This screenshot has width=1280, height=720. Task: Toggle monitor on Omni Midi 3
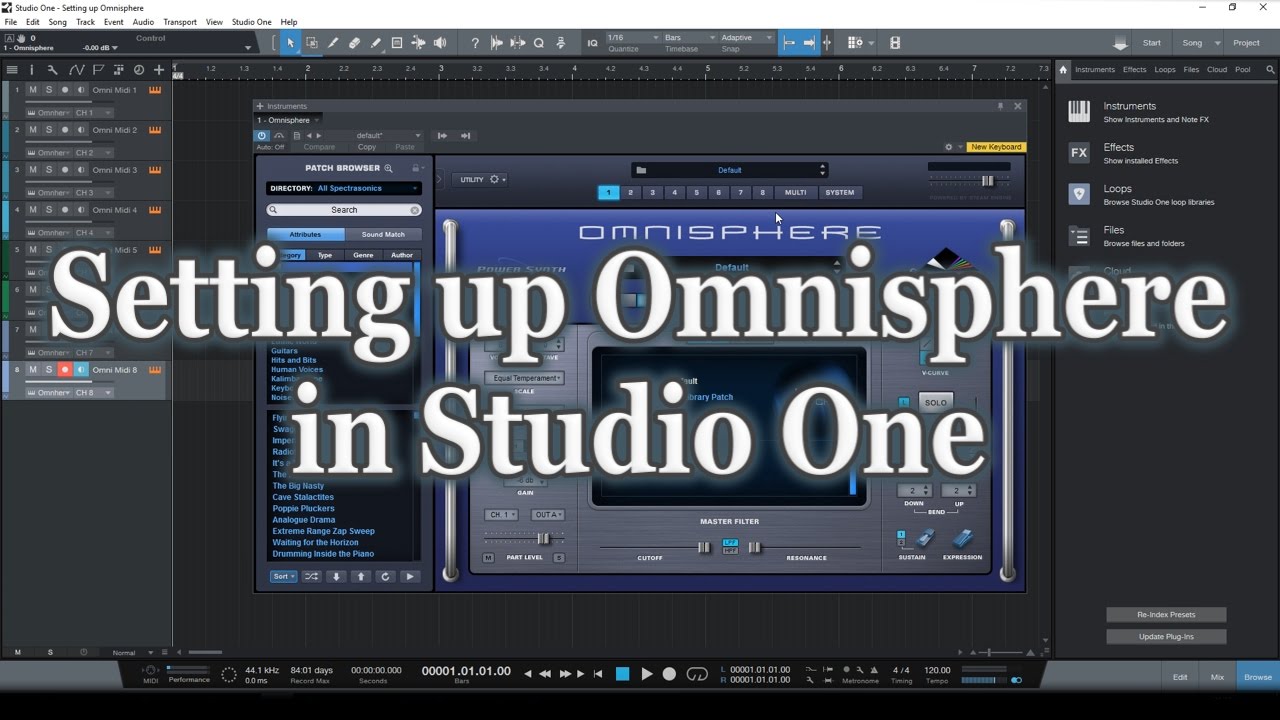pos(81,170)
